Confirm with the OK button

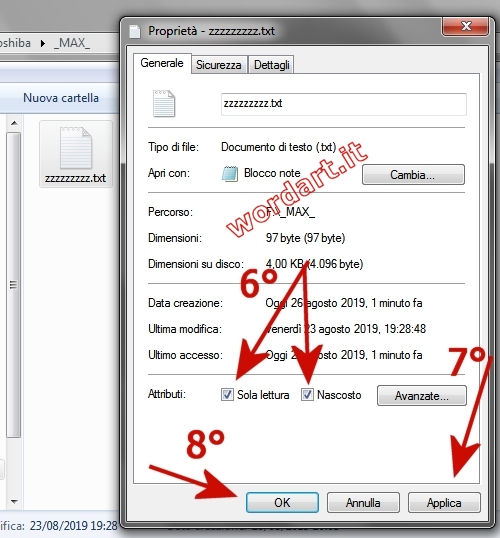tap(282, 503)
